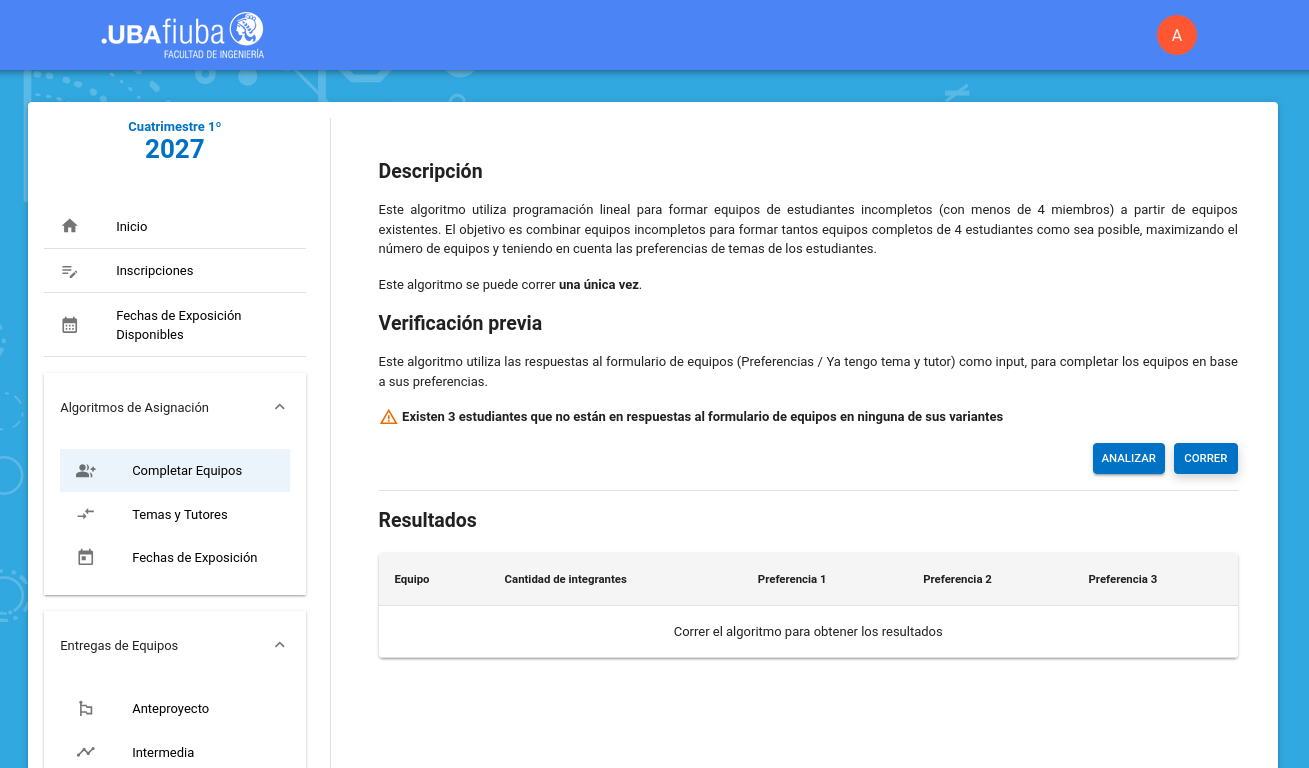This screenshot has height=768, width=1309.
Task: Click the calendar icon for Fechas de Exposición Disponibles
Action: [70, 325]
